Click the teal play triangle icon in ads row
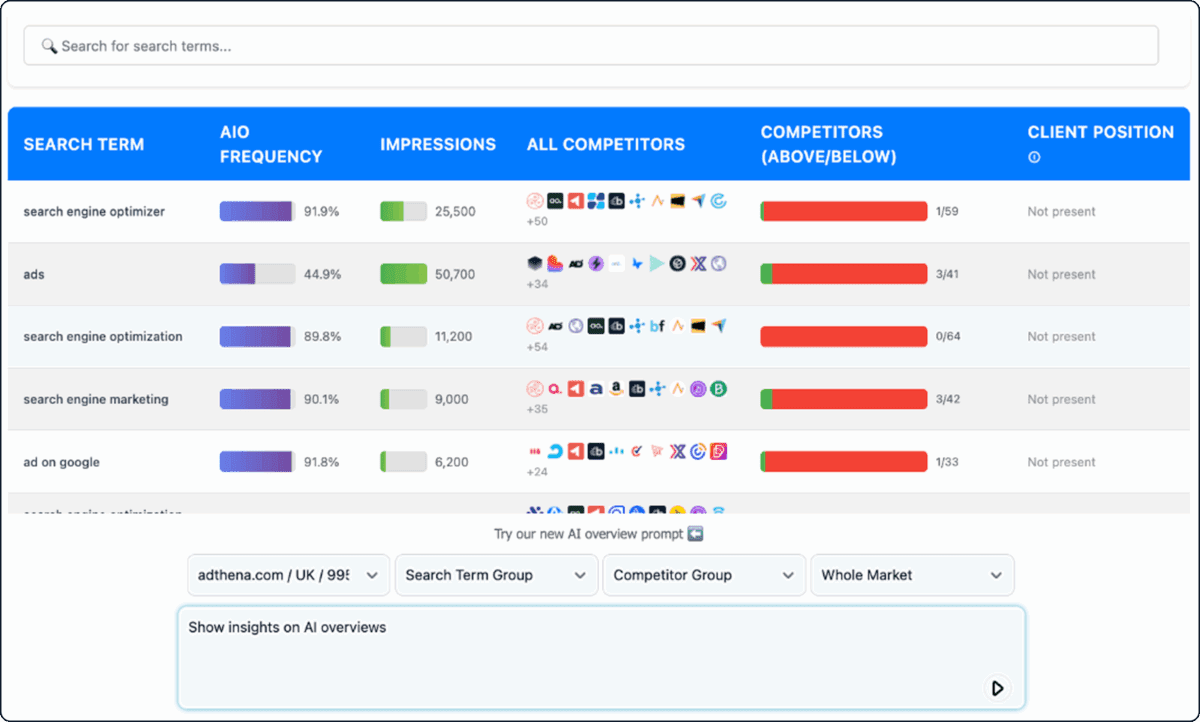This screenshot has height=722, width=1200. [x=657, y=263]
